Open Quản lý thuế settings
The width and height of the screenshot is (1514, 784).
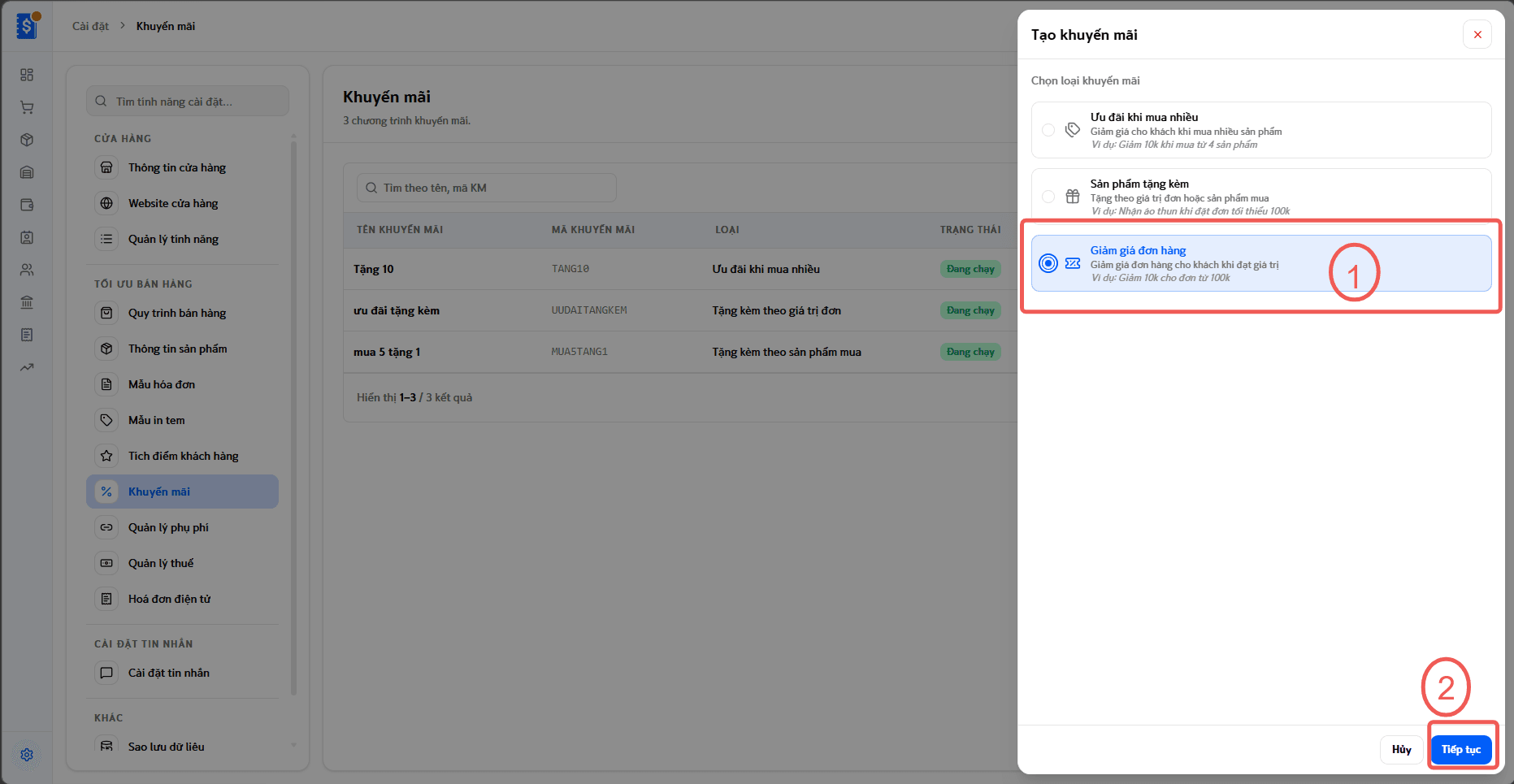pos(182,563)
